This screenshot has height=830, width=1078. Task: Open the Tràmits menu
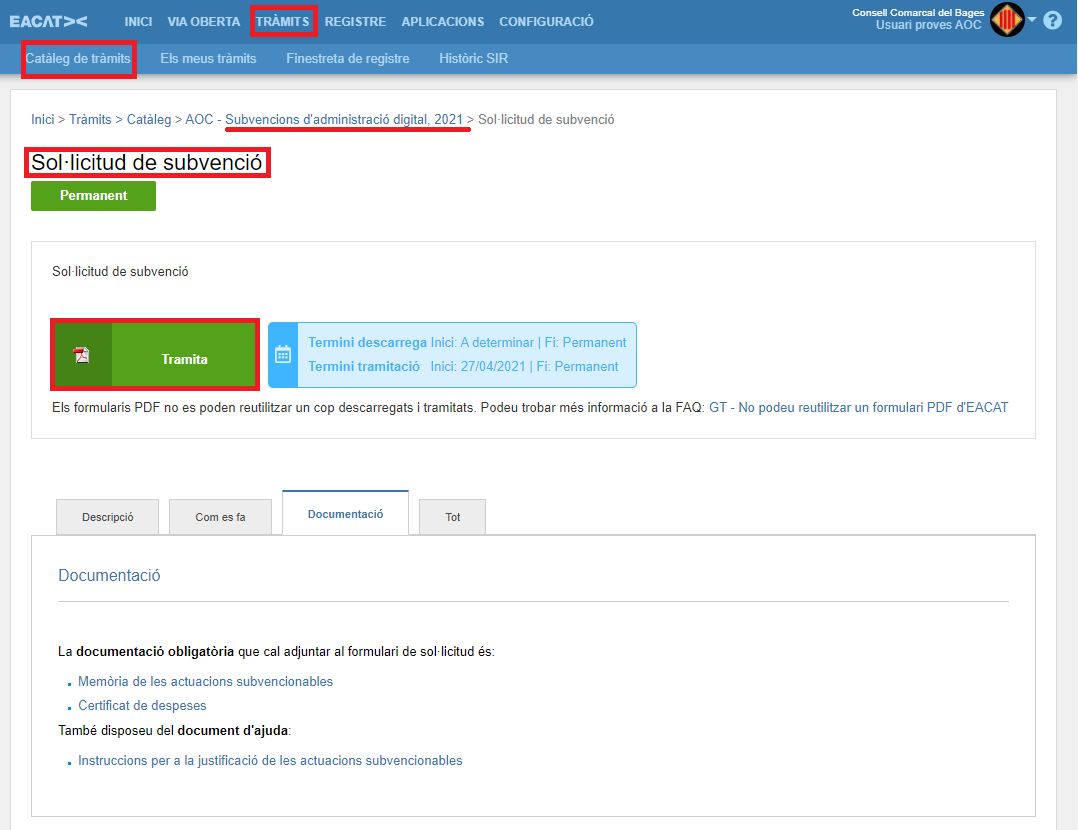[282, 21]
